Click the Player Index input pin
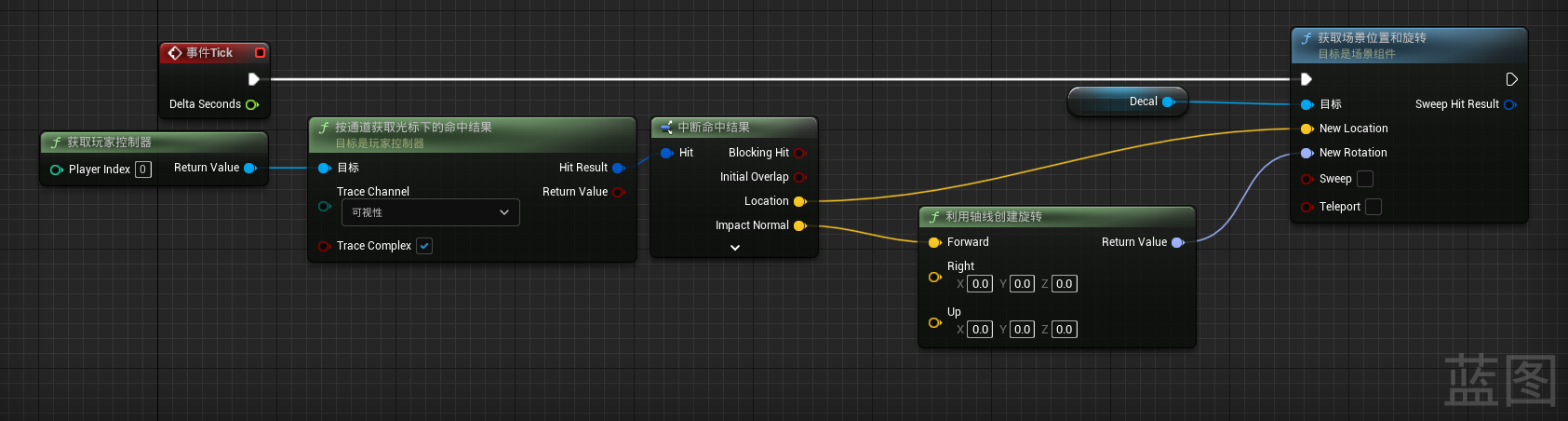Viewport: 1568px width, 421px height. (57, 170)
